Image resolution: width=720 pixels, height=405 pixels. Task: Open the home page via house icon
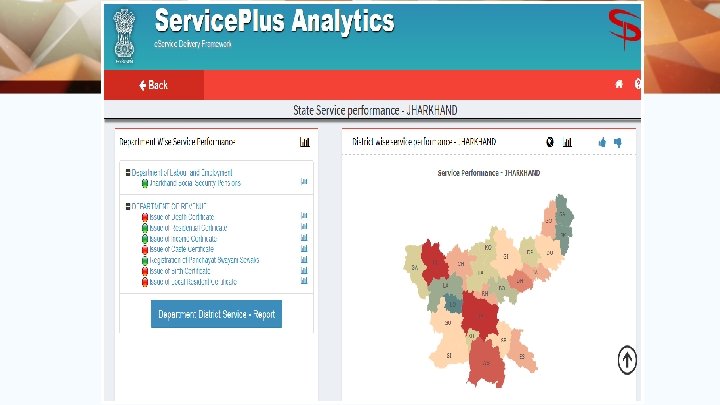tap(619, 84)
